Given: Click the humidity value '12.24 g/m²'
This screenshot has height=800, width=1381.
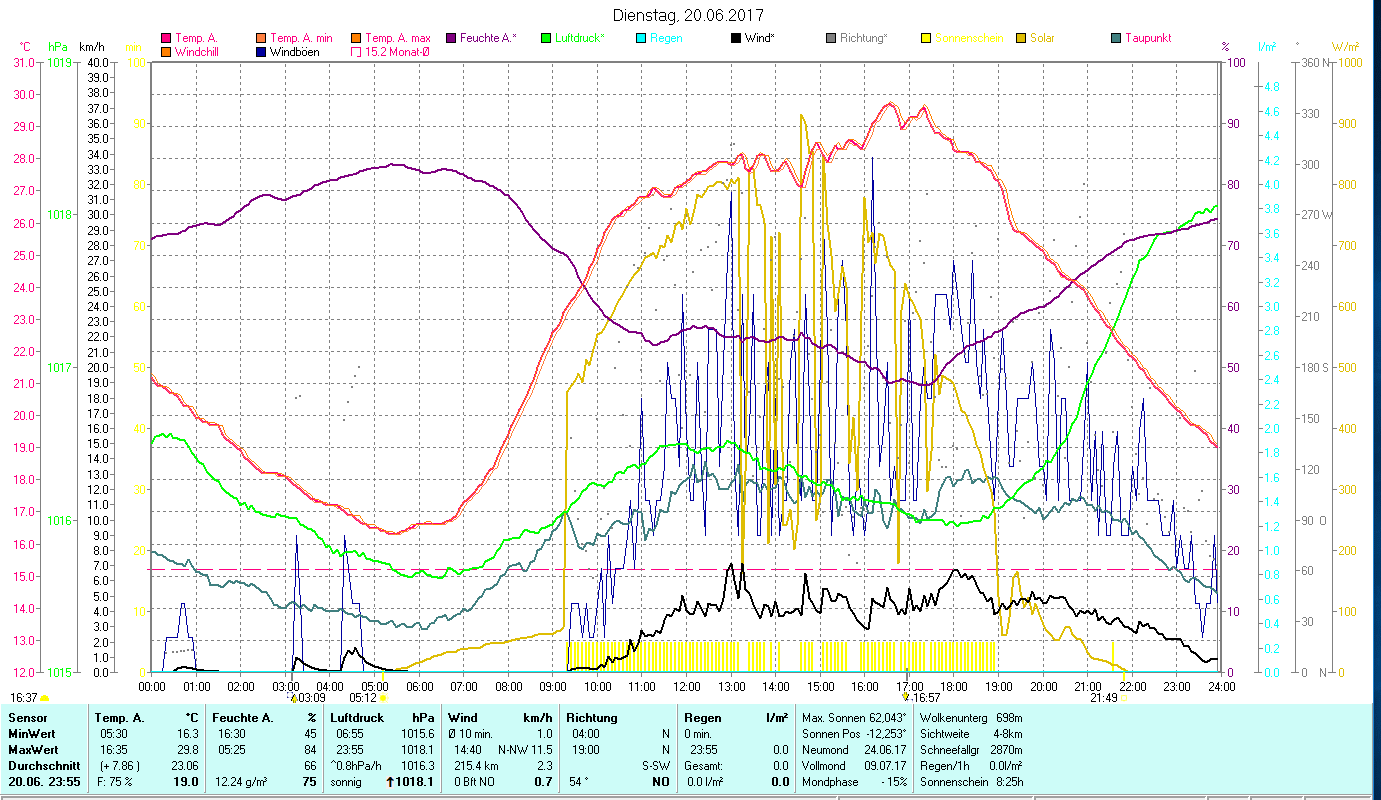Looking at the screenshot, I should [x=241, y=782].
